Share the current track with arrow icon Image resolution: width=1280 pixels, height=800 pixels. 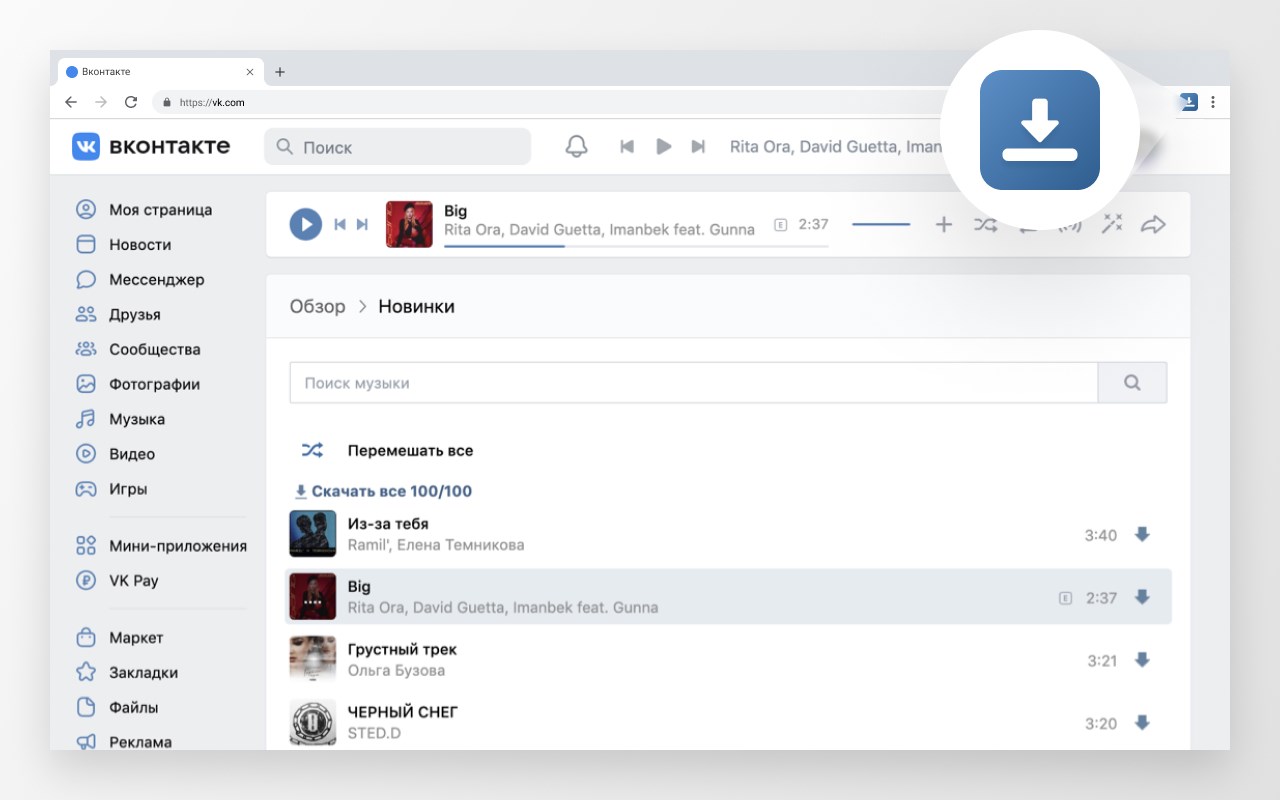click(x=1153, y=224)
